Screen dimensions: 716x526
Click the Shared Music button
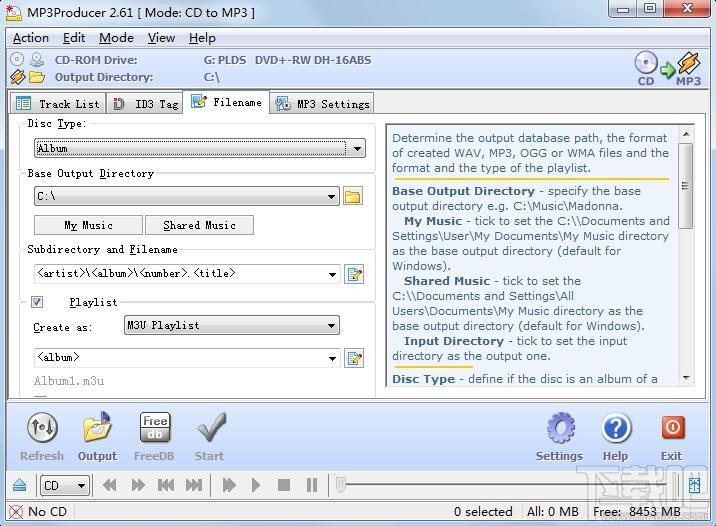tap(200, 225)
